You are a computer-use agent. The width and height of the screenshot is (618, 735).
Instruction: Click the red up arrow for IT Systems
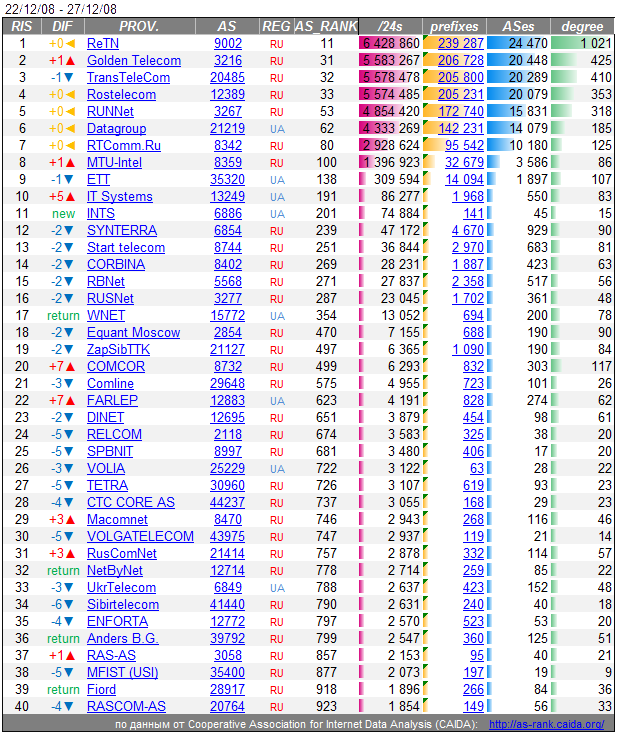pyautogui.click(x=70, y=197)
